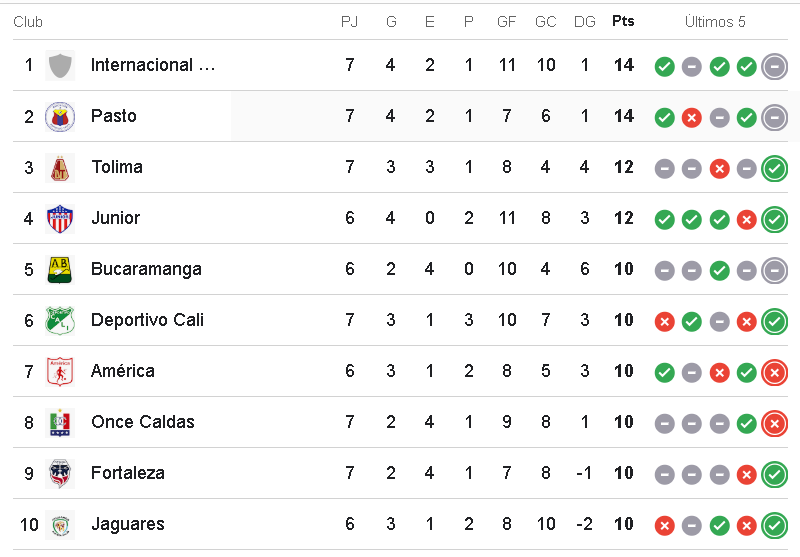Click the Junior team badge
Viewport: 800px width, 557px height.
tap(60, 219)
